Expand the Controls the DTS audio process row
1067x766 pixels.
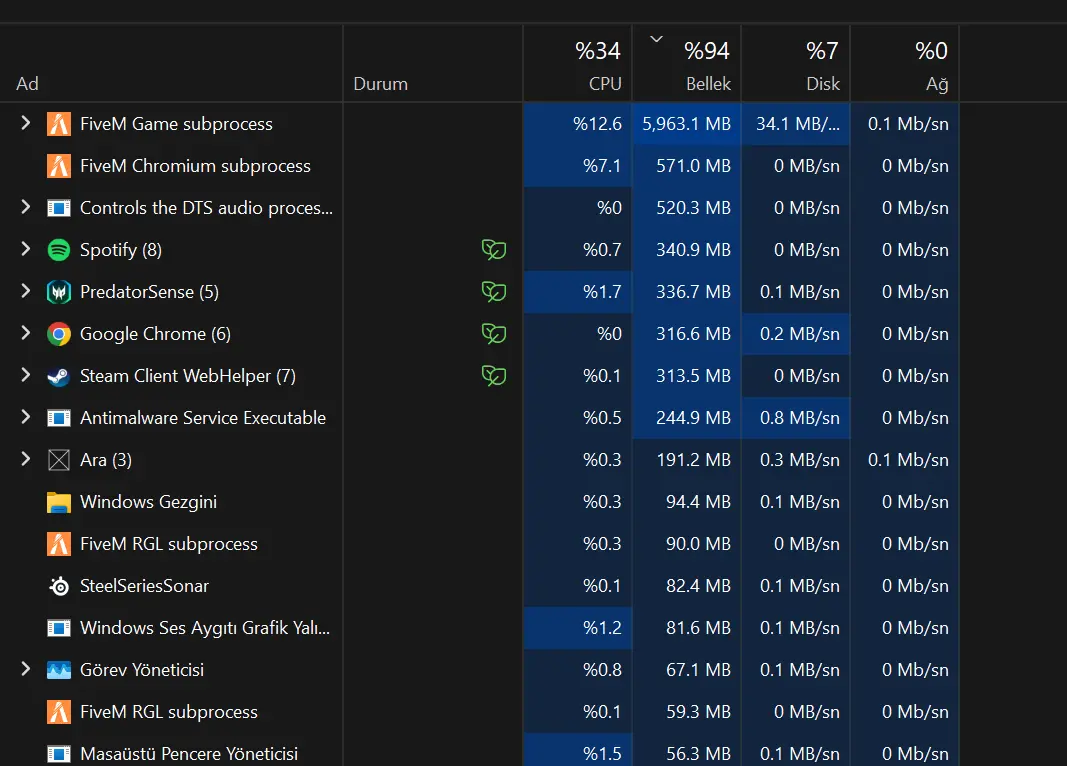(26, 207)
